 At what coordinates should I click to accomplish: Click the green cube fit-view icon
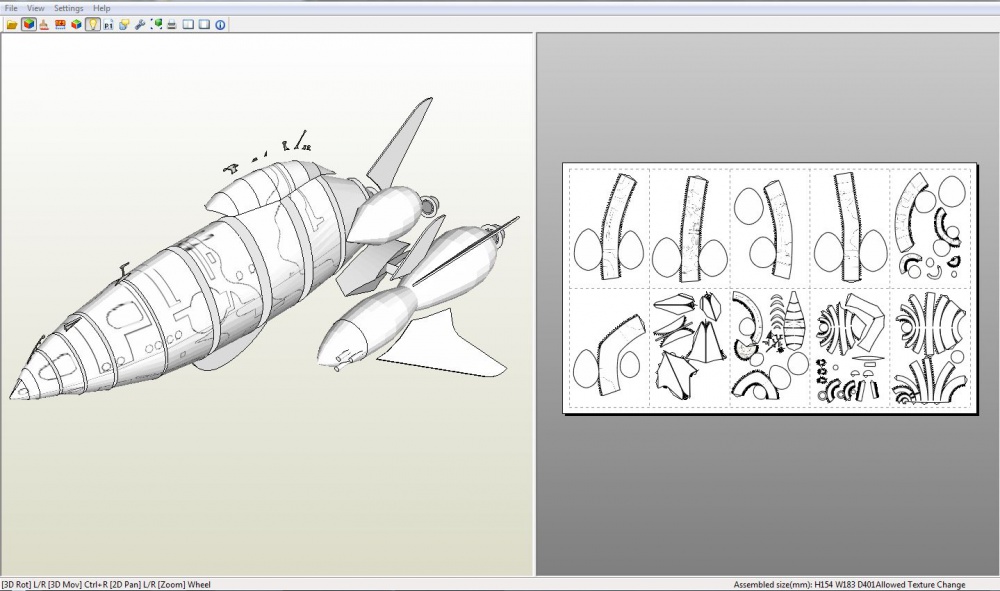tap(156, 25)
